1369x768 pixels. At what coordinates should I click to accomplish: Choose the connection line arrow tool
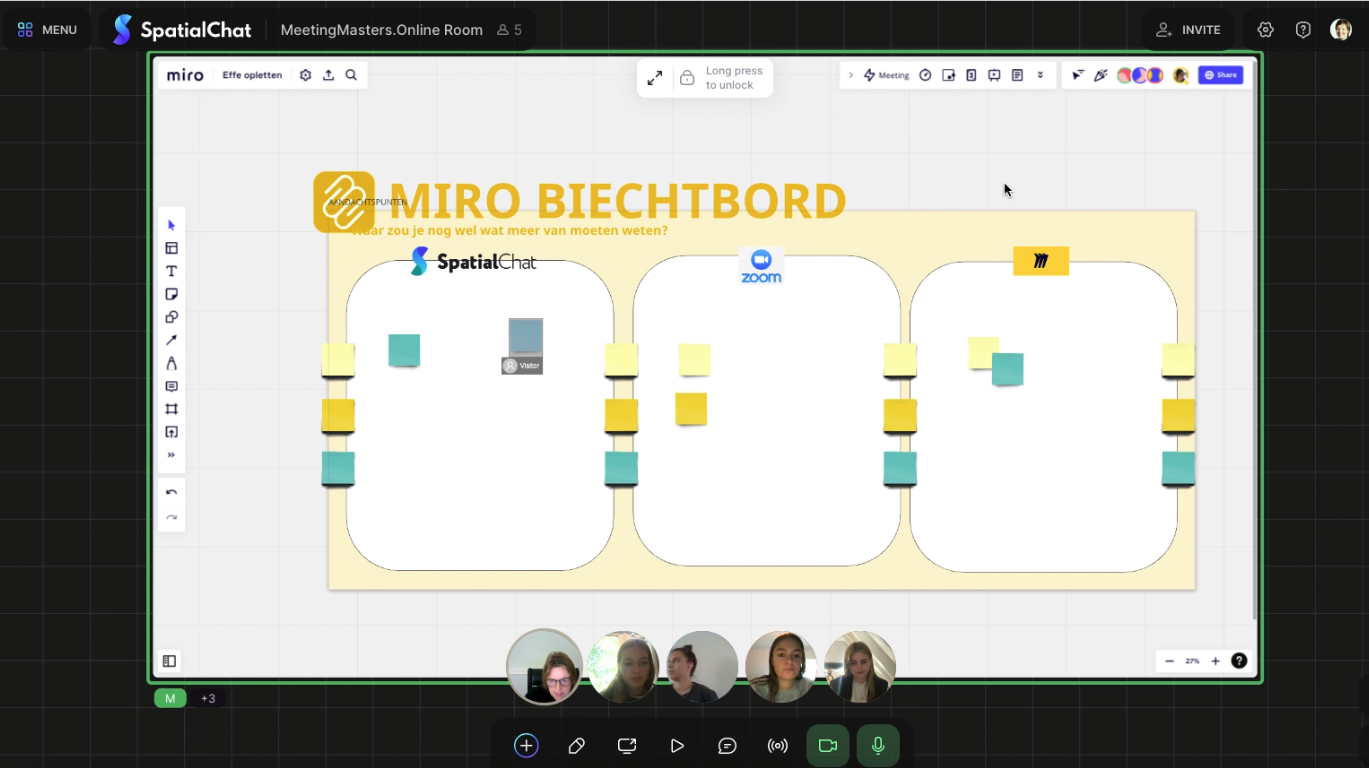[171, 340]
